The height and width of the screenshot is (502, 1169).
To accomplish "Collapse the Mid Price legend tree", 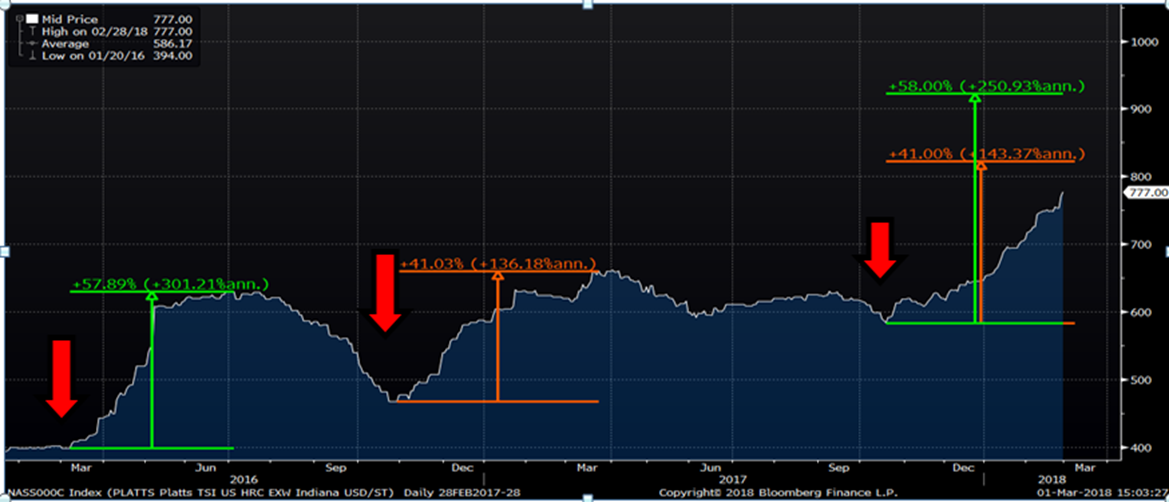I will pos(20,19).
